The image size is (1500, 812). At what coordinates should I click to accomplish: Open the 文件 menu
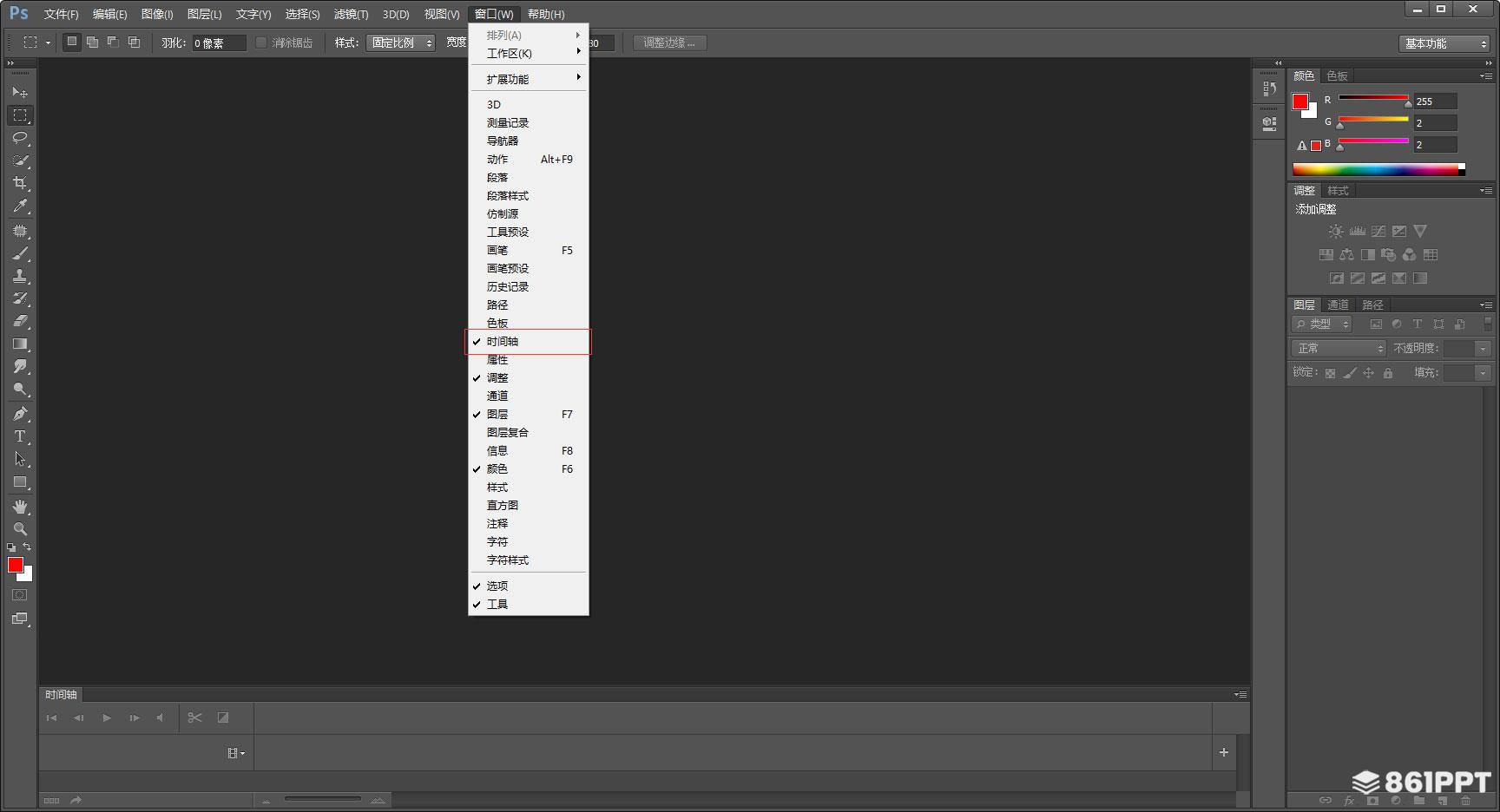point(61,14)
